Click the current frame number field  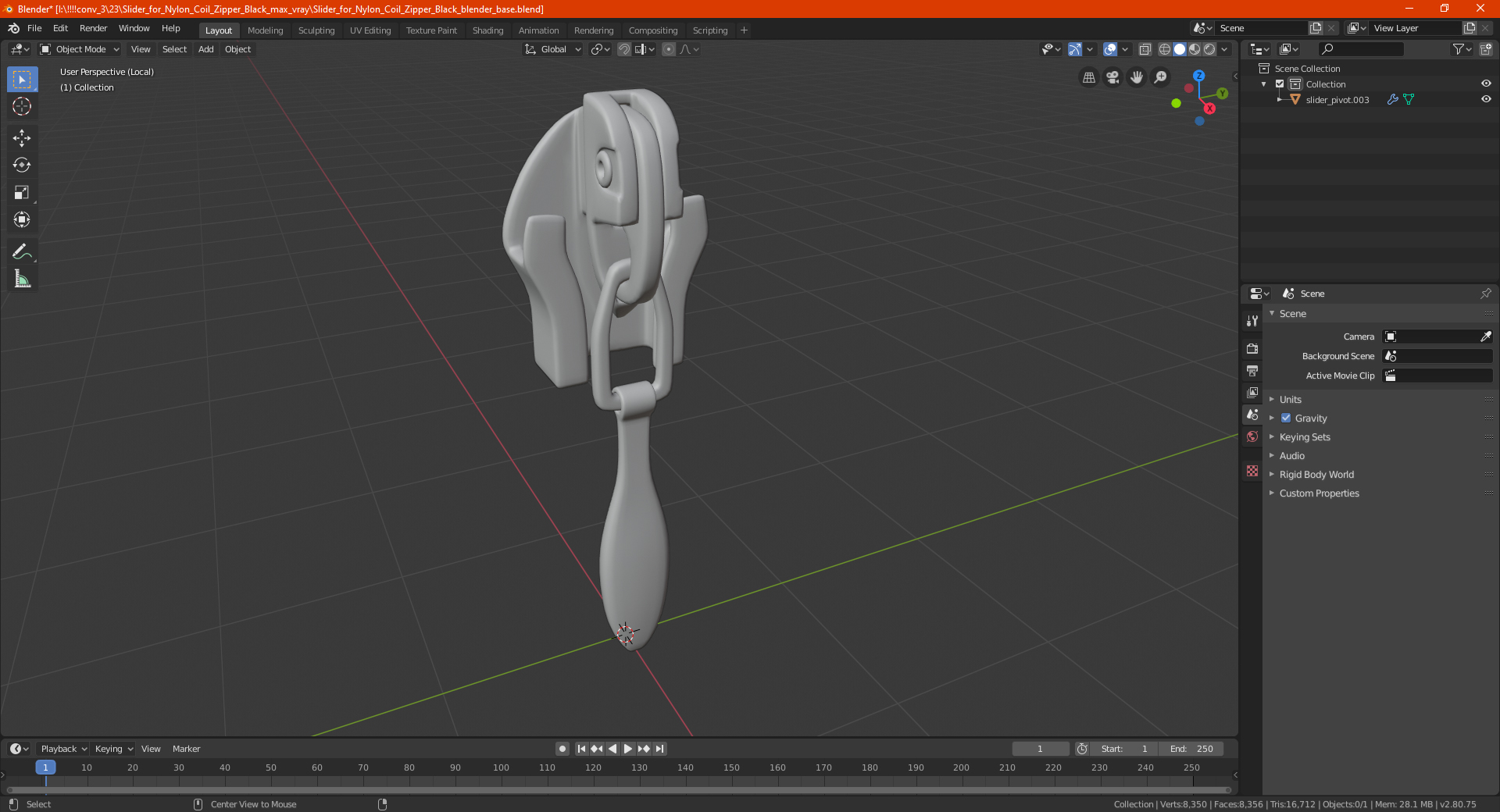pyautogui.click(x=1041, y=749)
